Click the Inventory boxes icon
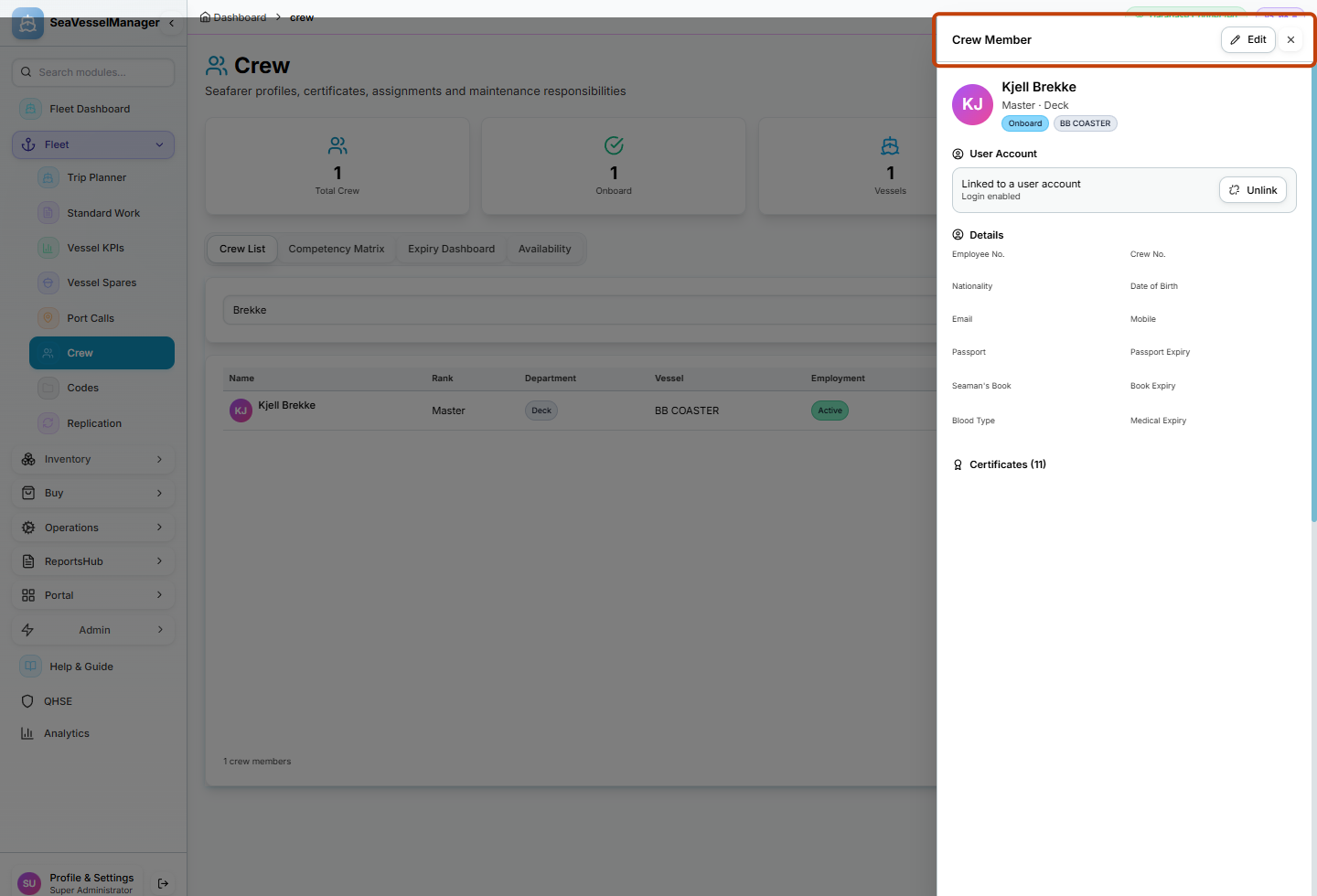Image resolution: width=1317 pixels, height=896 pixels. [x=28, y=459]
